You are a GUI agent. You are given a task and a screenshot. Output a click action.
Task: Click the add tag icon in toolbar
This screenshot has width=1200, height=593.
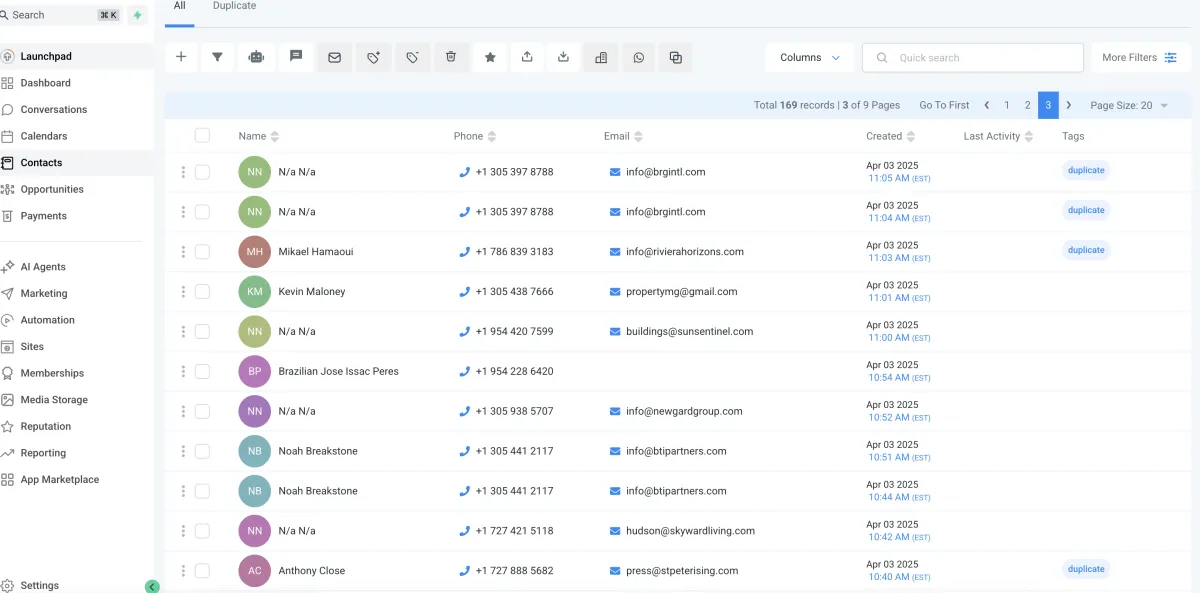[x=373, y=57]
